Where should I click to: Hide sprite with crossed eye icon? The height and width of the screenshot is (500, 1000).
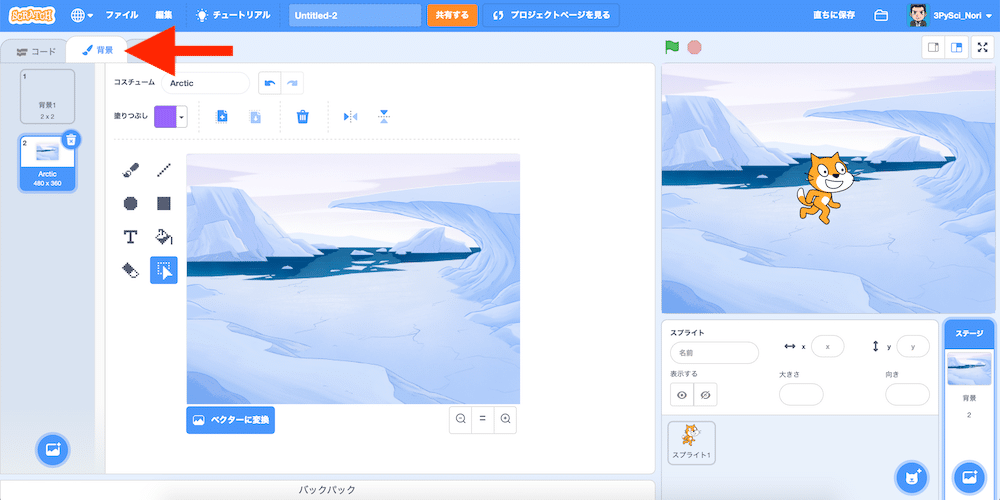click(705, 395)
